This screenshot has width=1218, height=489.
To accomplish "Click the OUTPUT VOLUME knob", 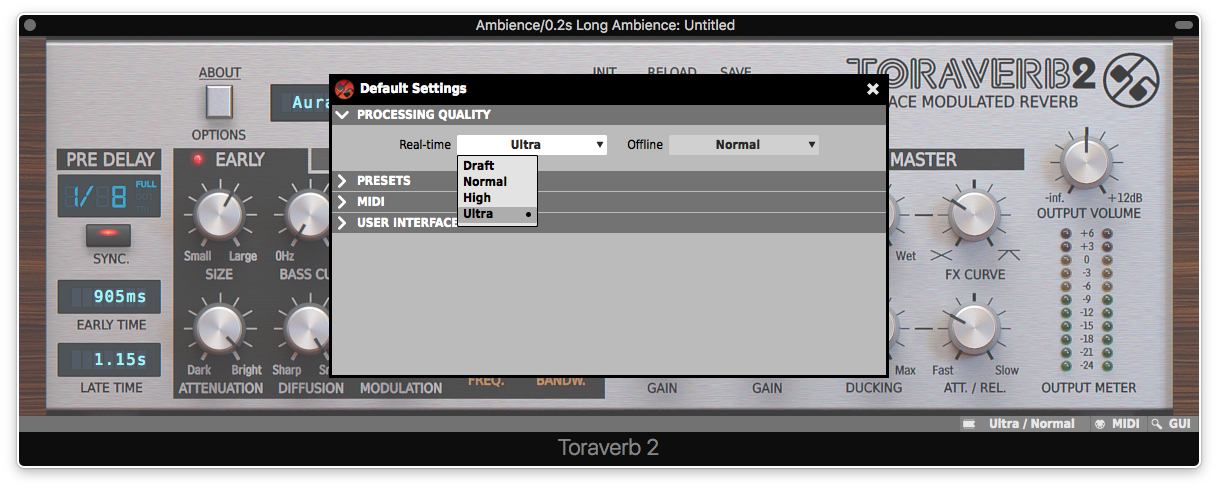I will (1087, 161).
